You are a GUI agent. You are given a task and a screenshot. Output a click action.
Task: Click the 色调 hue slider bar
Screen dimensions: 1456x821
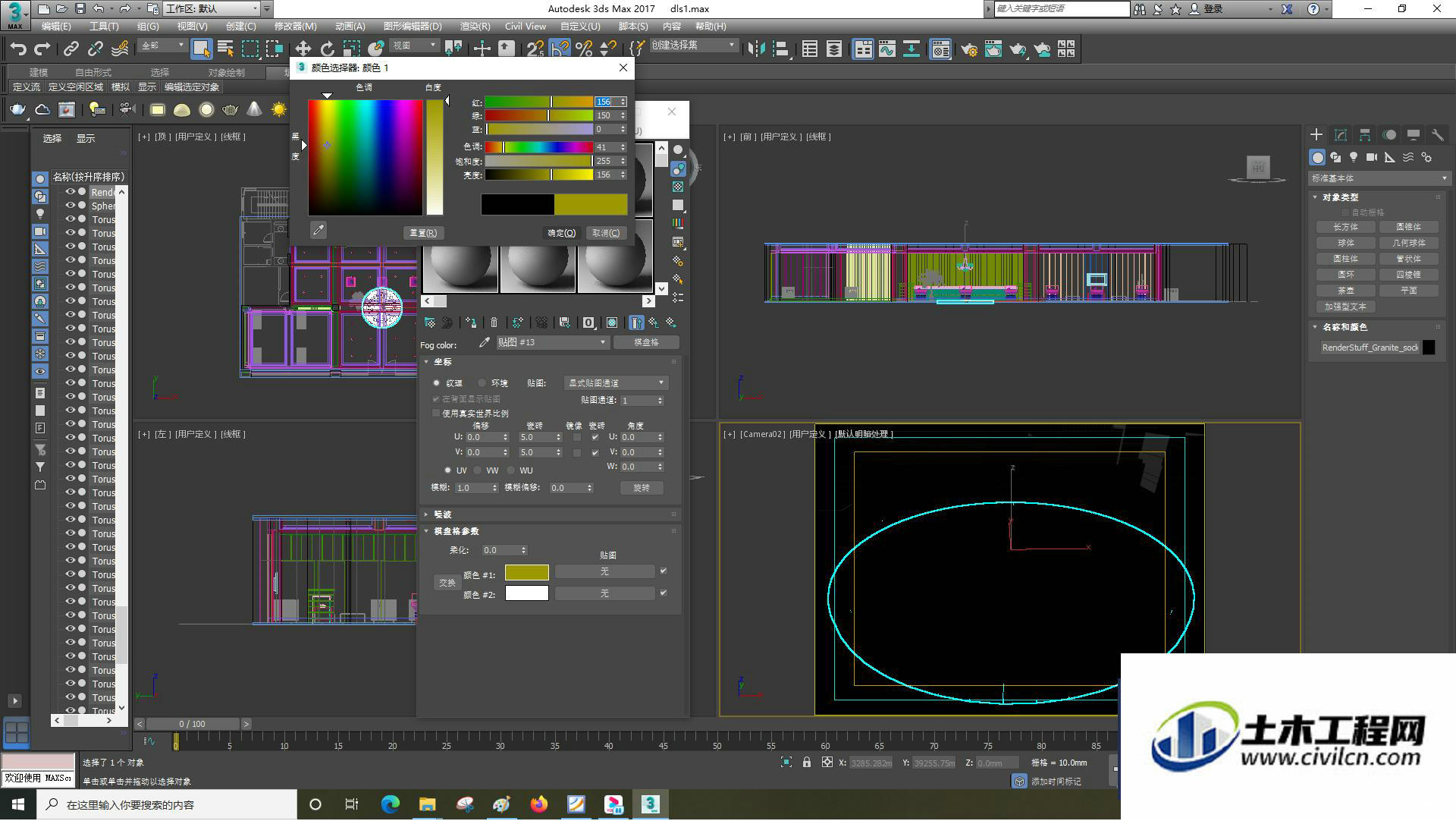pos(538,147)
